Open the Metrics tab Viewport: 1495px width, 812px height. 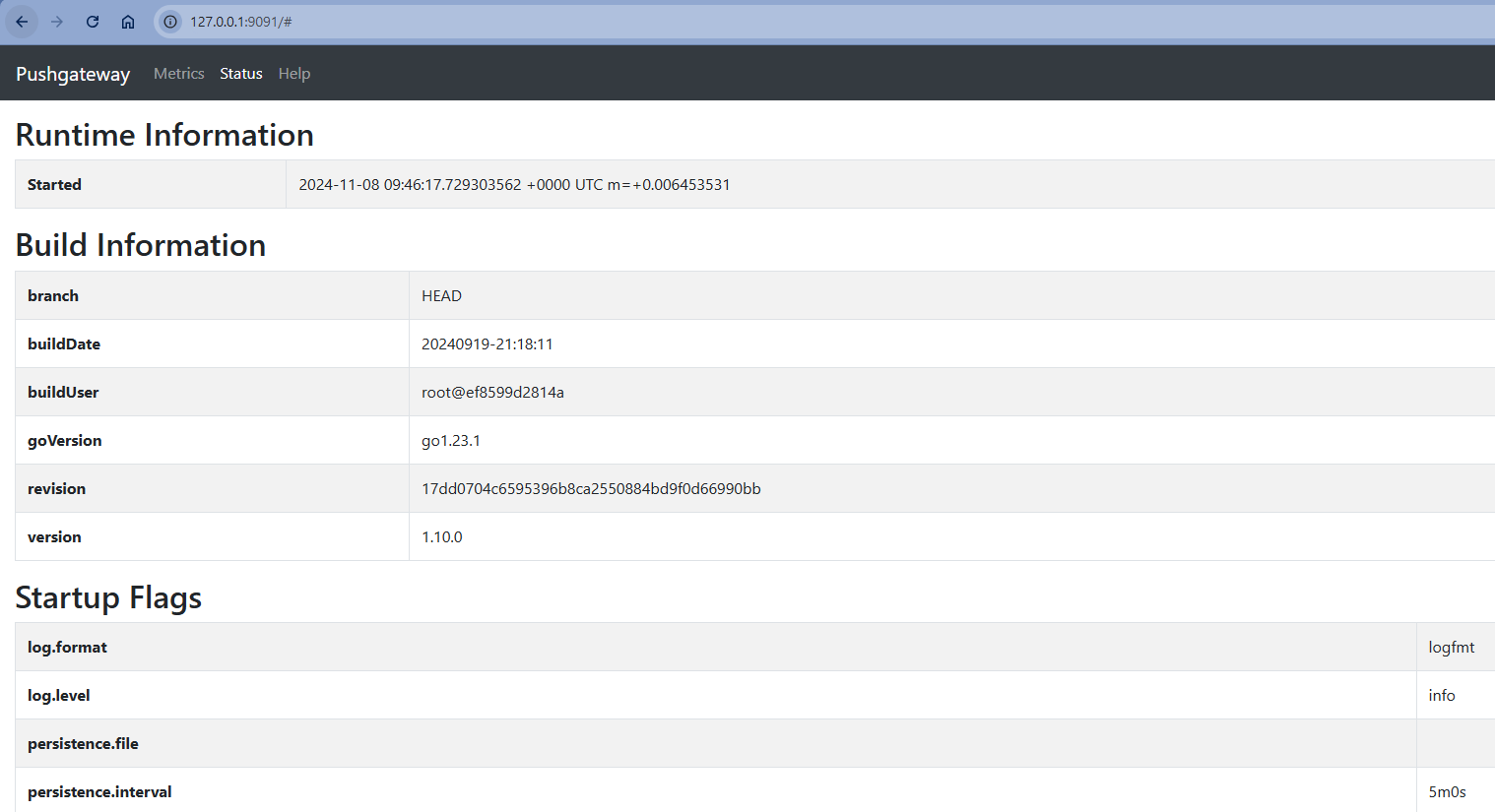click(178, 74)
